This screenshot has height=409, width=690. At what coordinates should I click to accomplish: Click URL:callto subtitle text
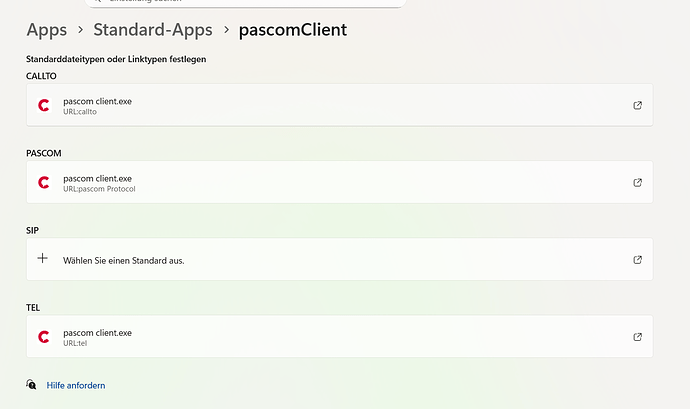tap(80, 112)
